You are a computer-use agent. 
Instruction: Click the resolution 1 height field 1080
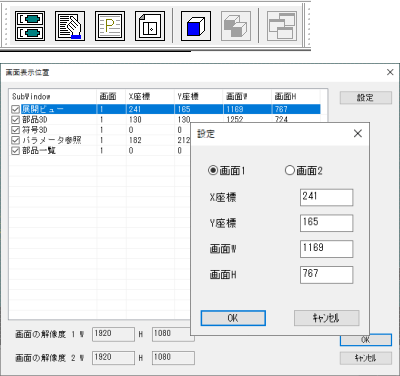point(173,334)
